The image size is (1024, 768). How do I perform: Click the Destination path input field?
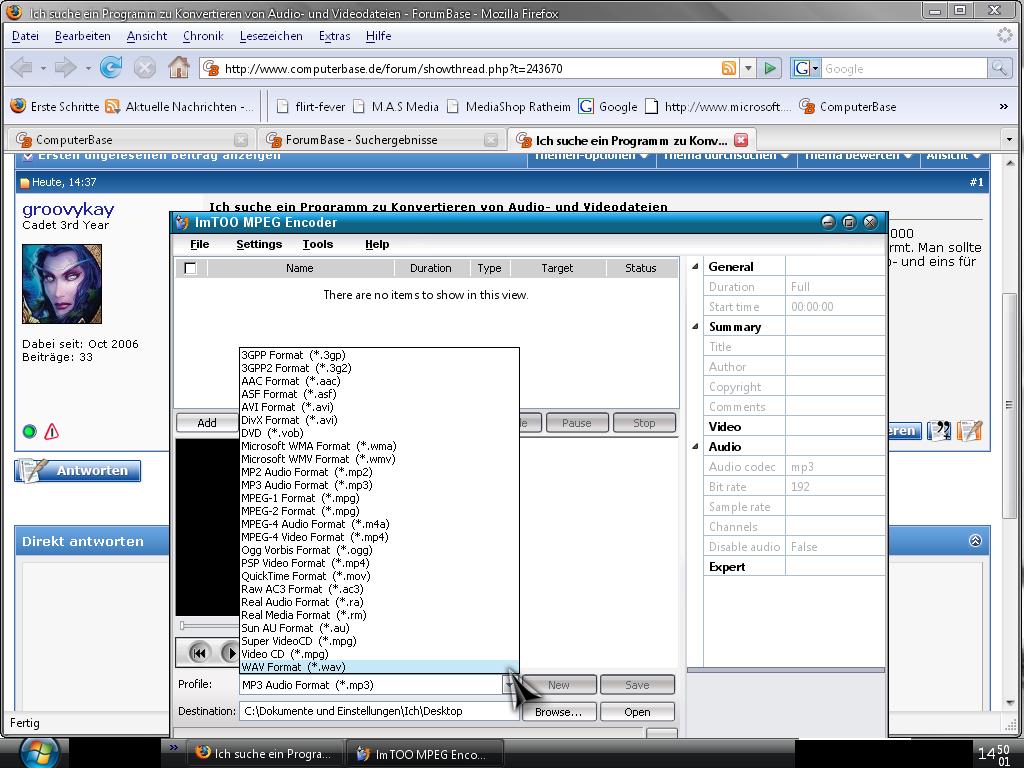[x=379, y=711]
